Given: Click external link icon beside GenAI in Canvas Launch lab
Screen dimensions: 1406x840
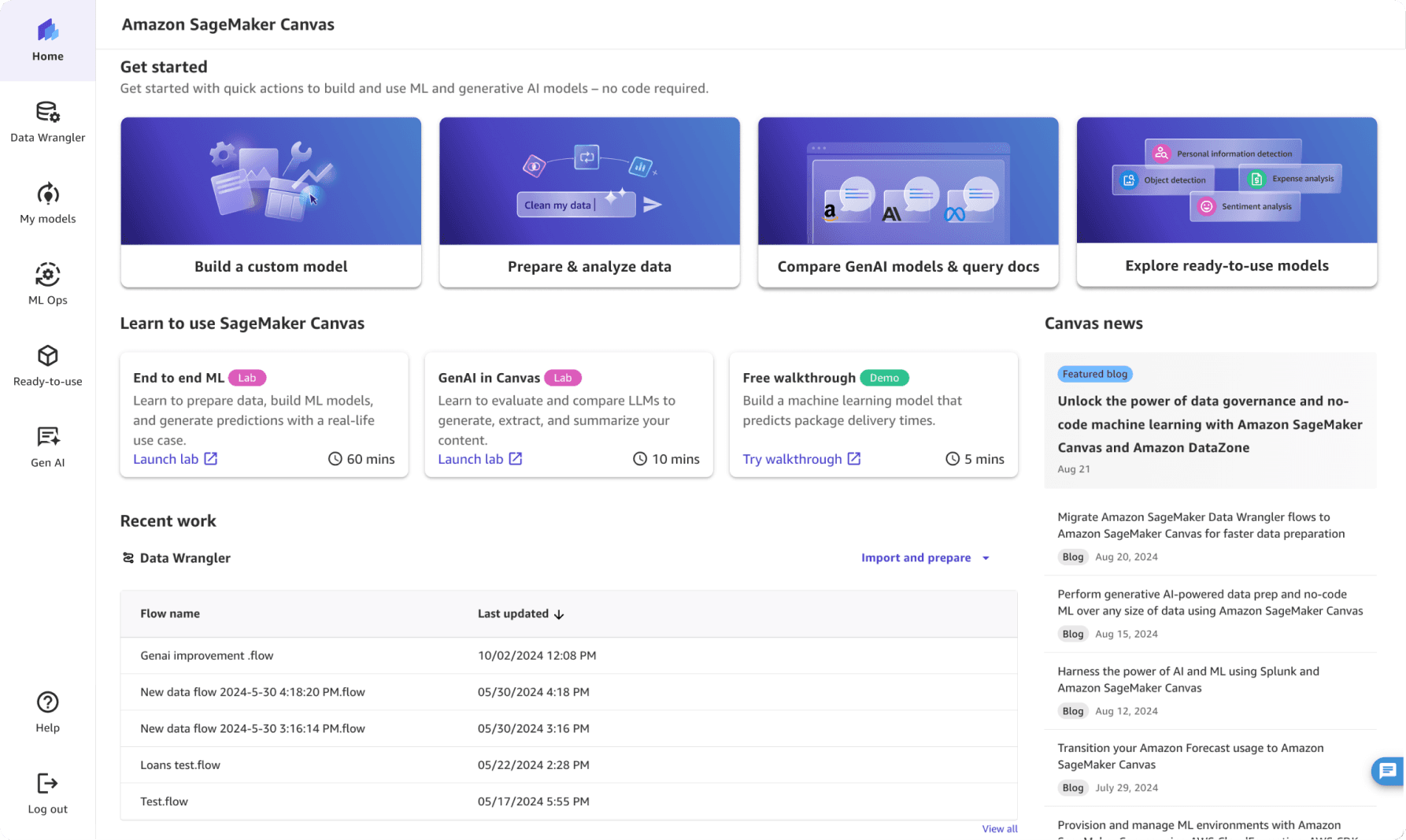Looking at the screenshot, I should 516,459.
